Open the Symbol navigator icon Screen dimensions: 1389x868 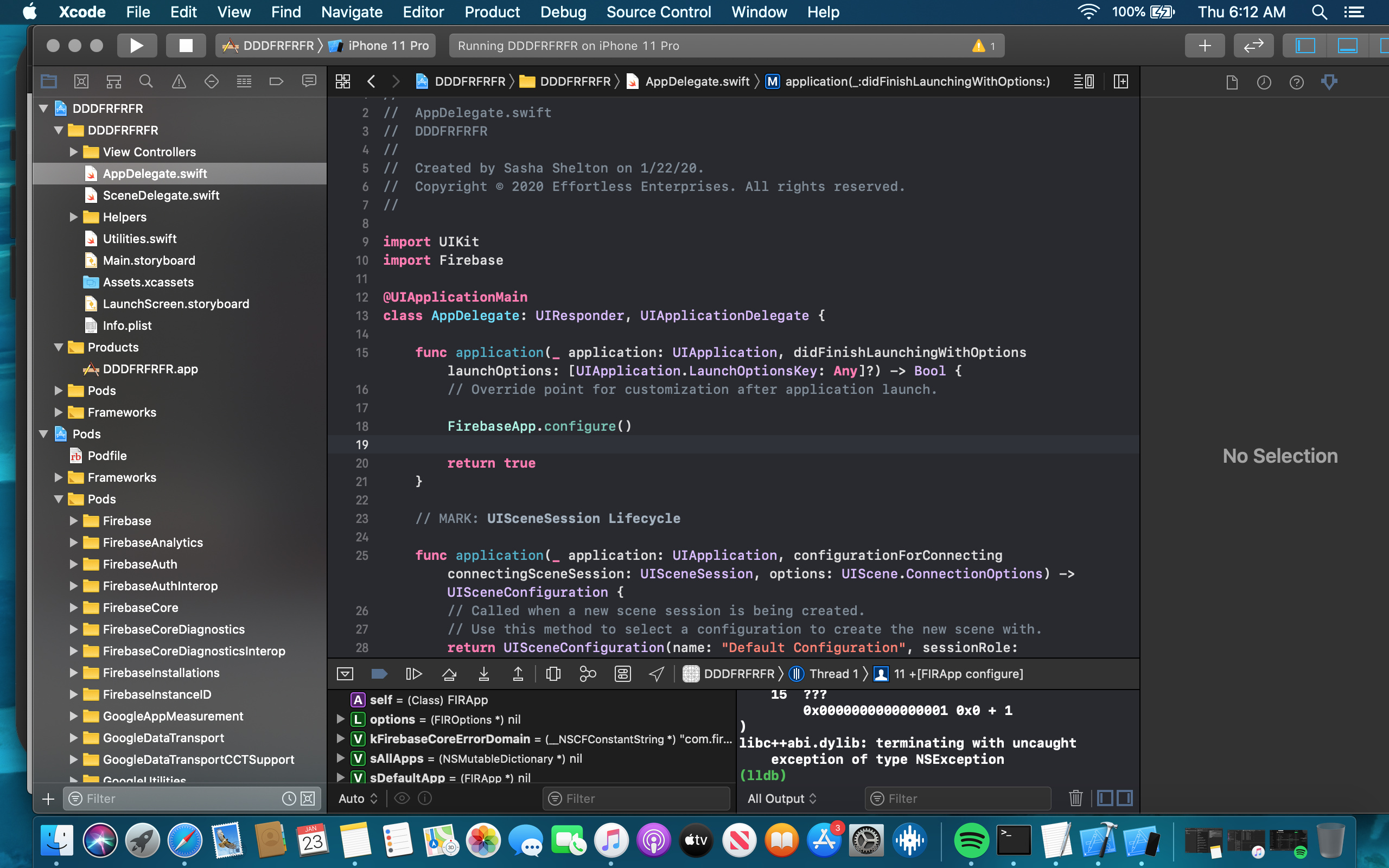113,81
